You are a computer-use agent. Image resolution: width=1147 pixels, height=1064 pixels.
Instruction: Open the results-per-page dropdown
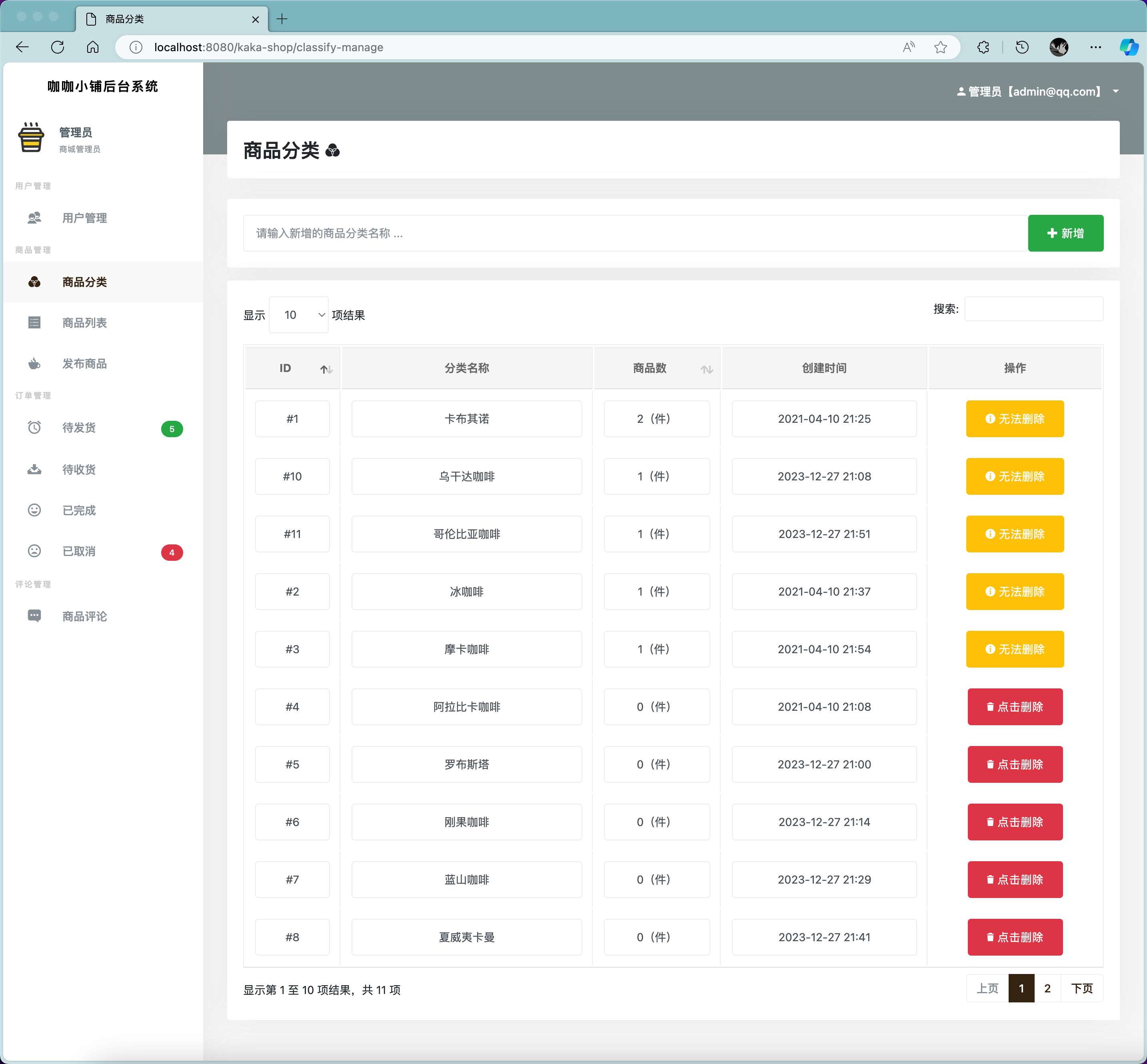coord(298,315)
